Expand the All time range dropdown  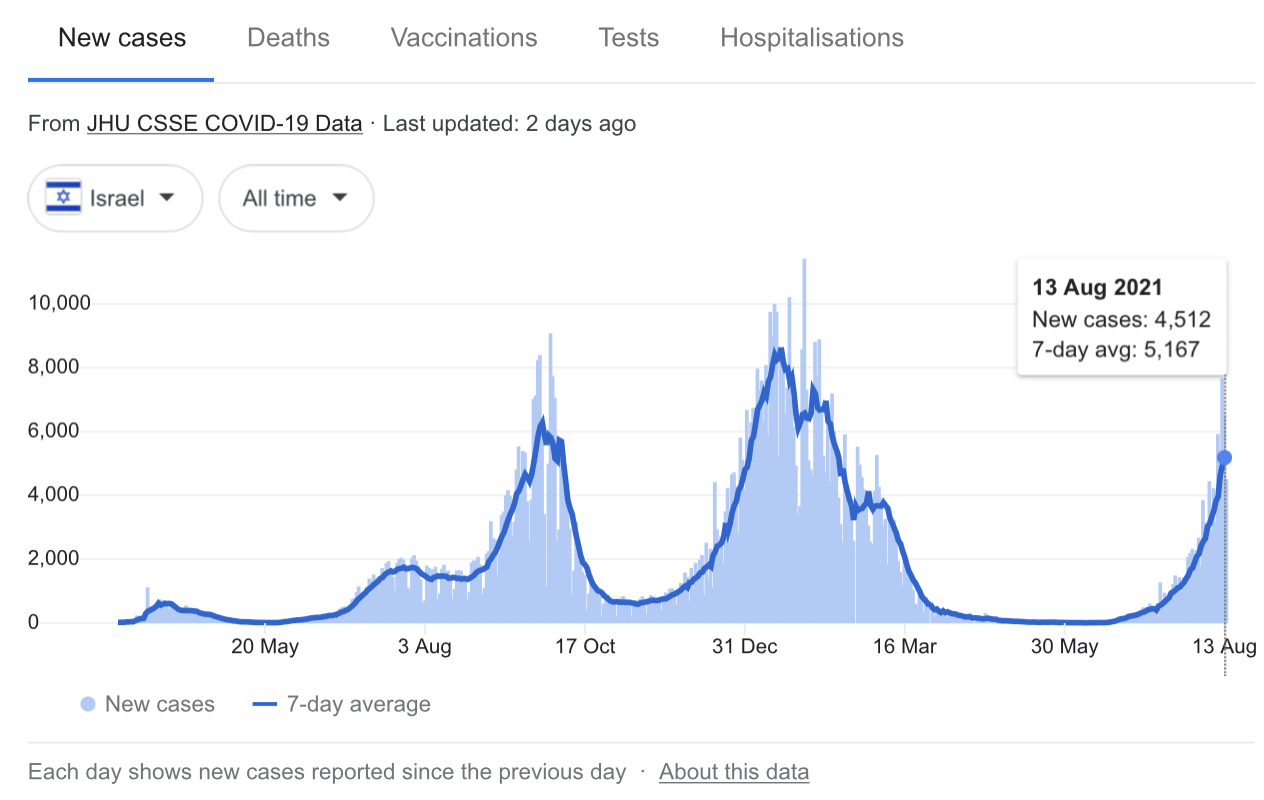[296, 198]
